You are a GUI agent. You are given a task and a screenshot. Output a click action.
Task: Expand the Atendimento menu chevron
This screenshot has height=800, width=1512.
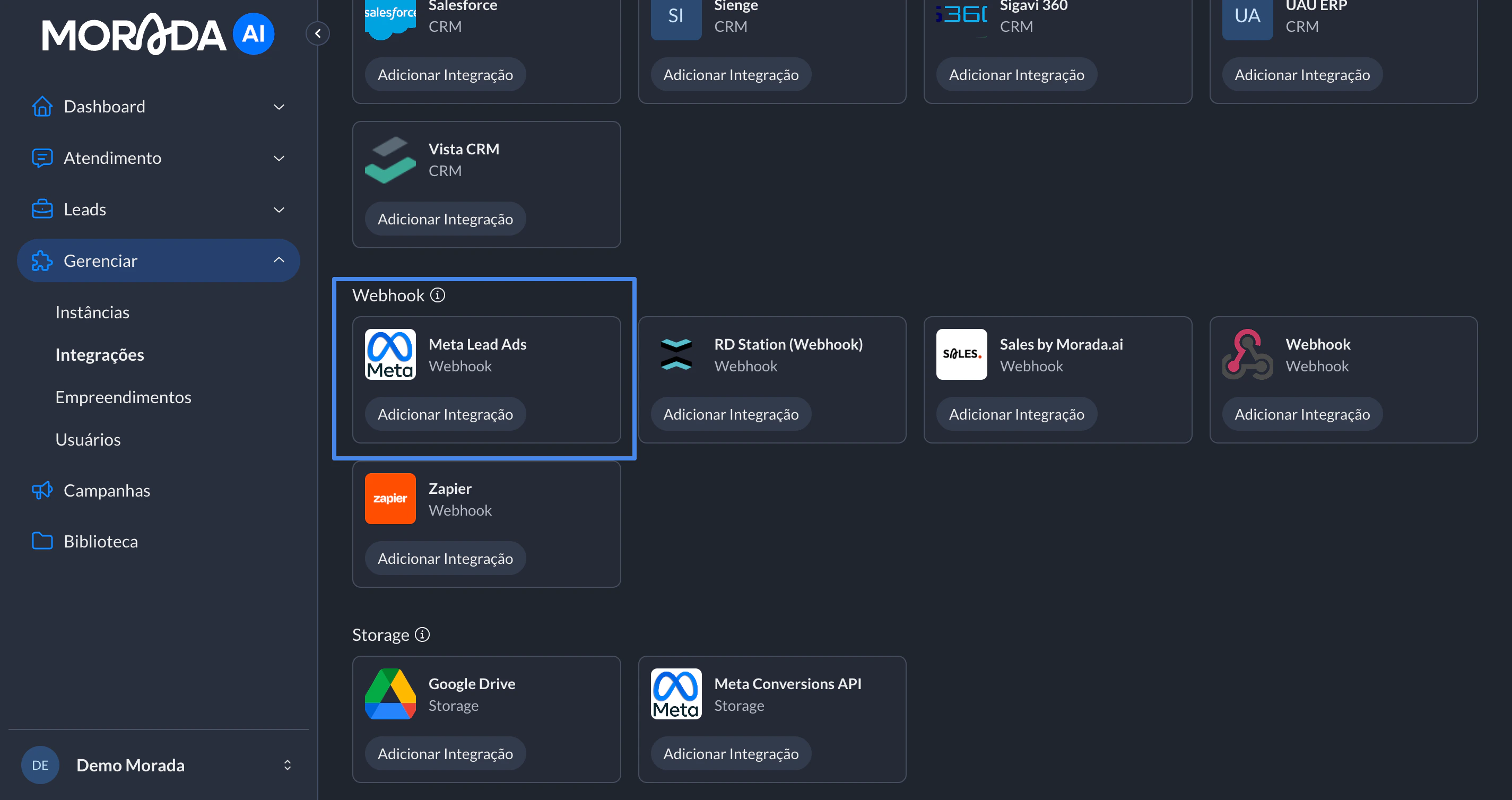279,158
